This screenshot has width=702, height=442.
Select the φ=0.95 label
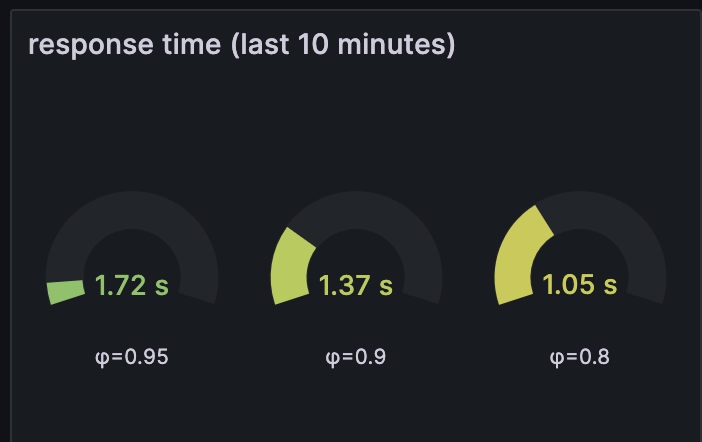point(132,357)
